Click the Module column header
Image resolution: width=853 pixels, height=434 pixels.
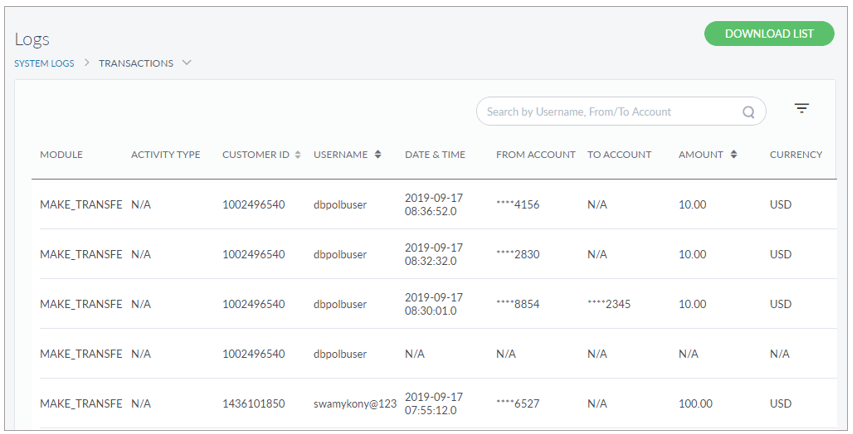tap(61, 155)
